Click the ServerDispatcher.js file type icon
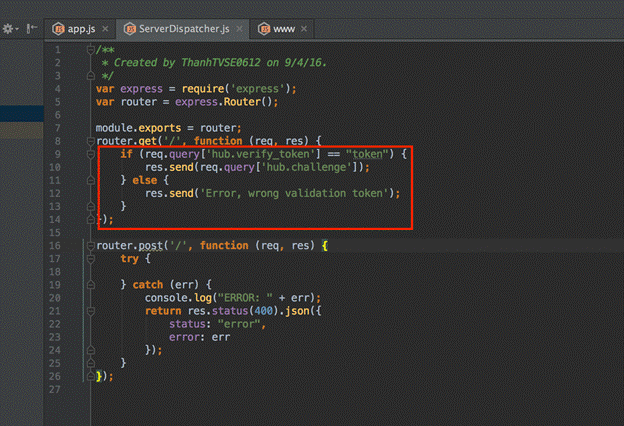This screenshot has width=624, height=426. point(130,29)
